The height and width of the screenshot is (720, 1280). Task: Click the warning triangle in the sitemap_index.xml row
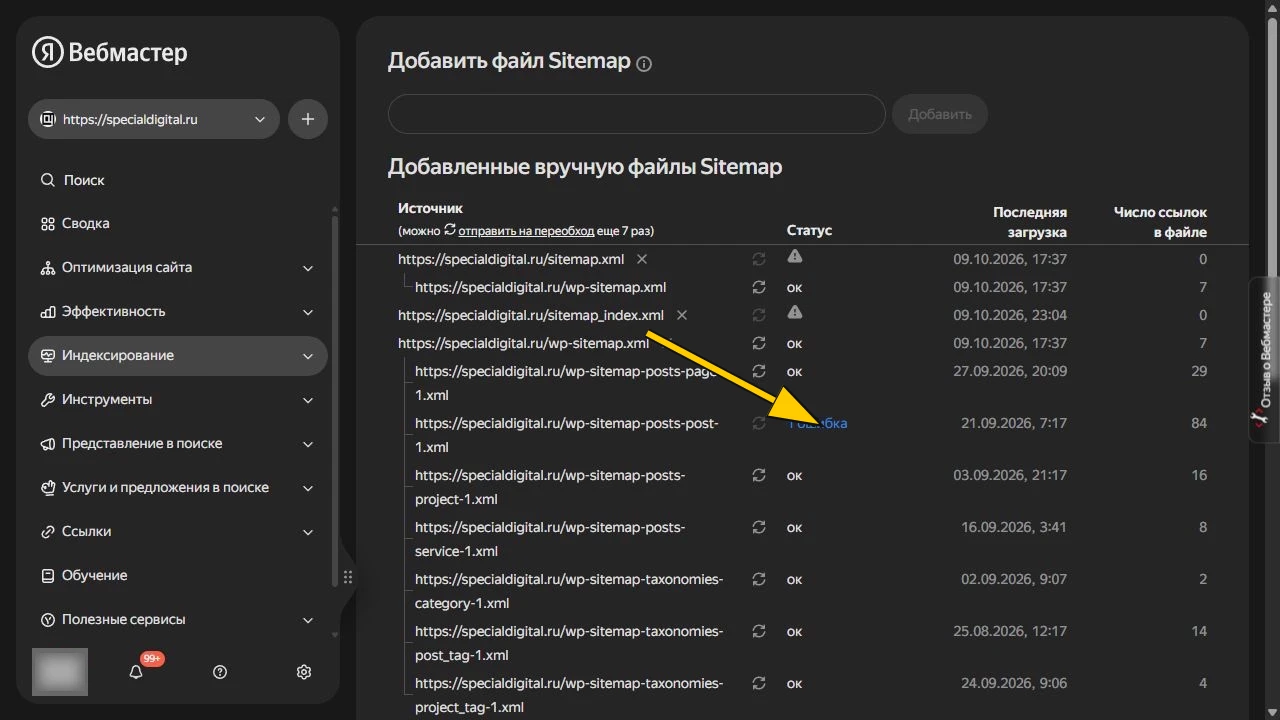pos(795,313)
